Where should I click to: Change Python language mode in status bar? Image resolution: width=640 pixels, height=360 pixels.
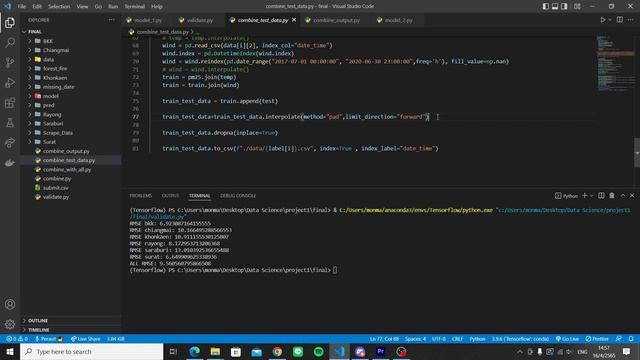tap(477, 339)
